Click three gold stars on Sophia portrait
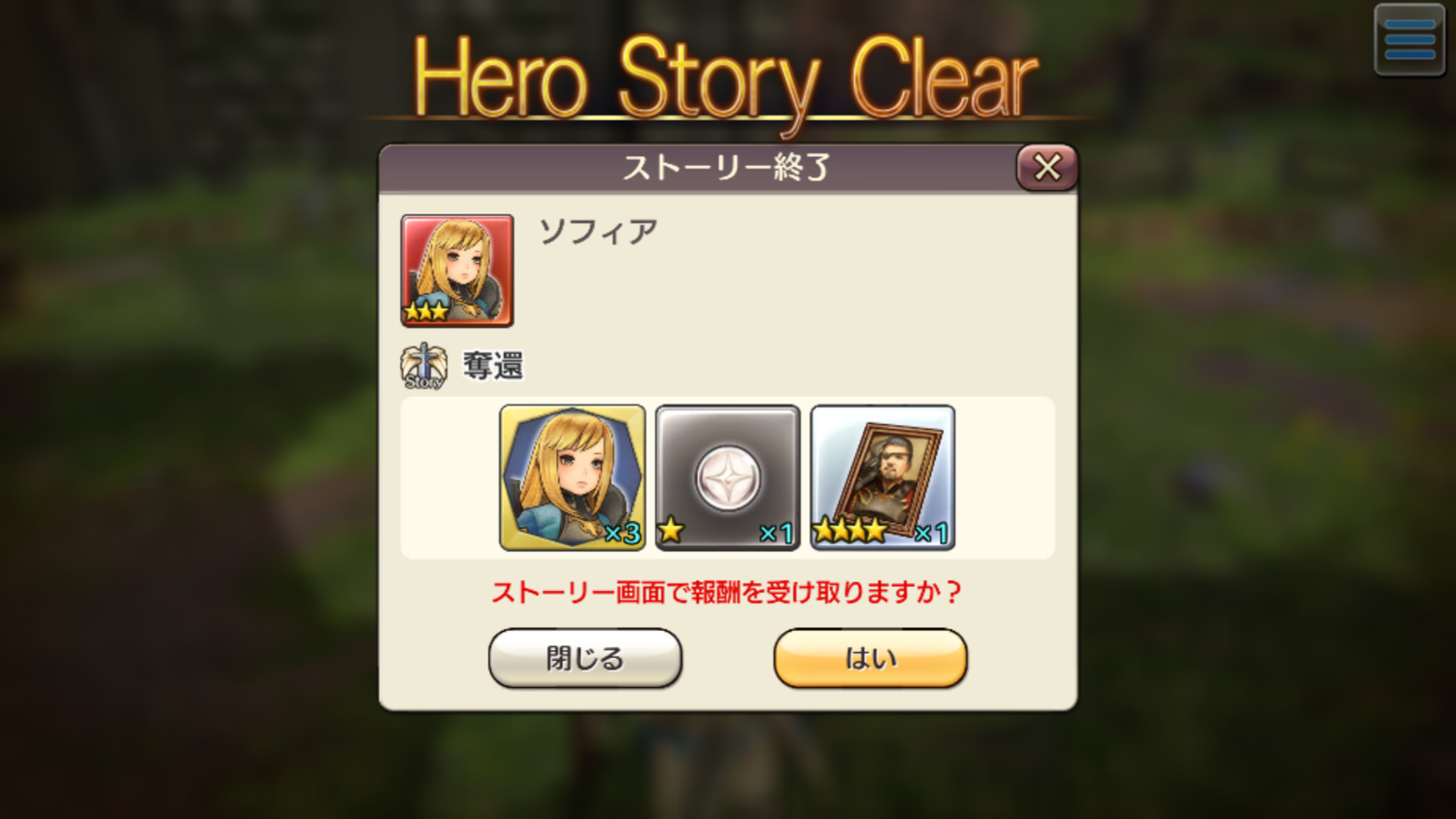1456x819 pixels. (x=426, y=311)
